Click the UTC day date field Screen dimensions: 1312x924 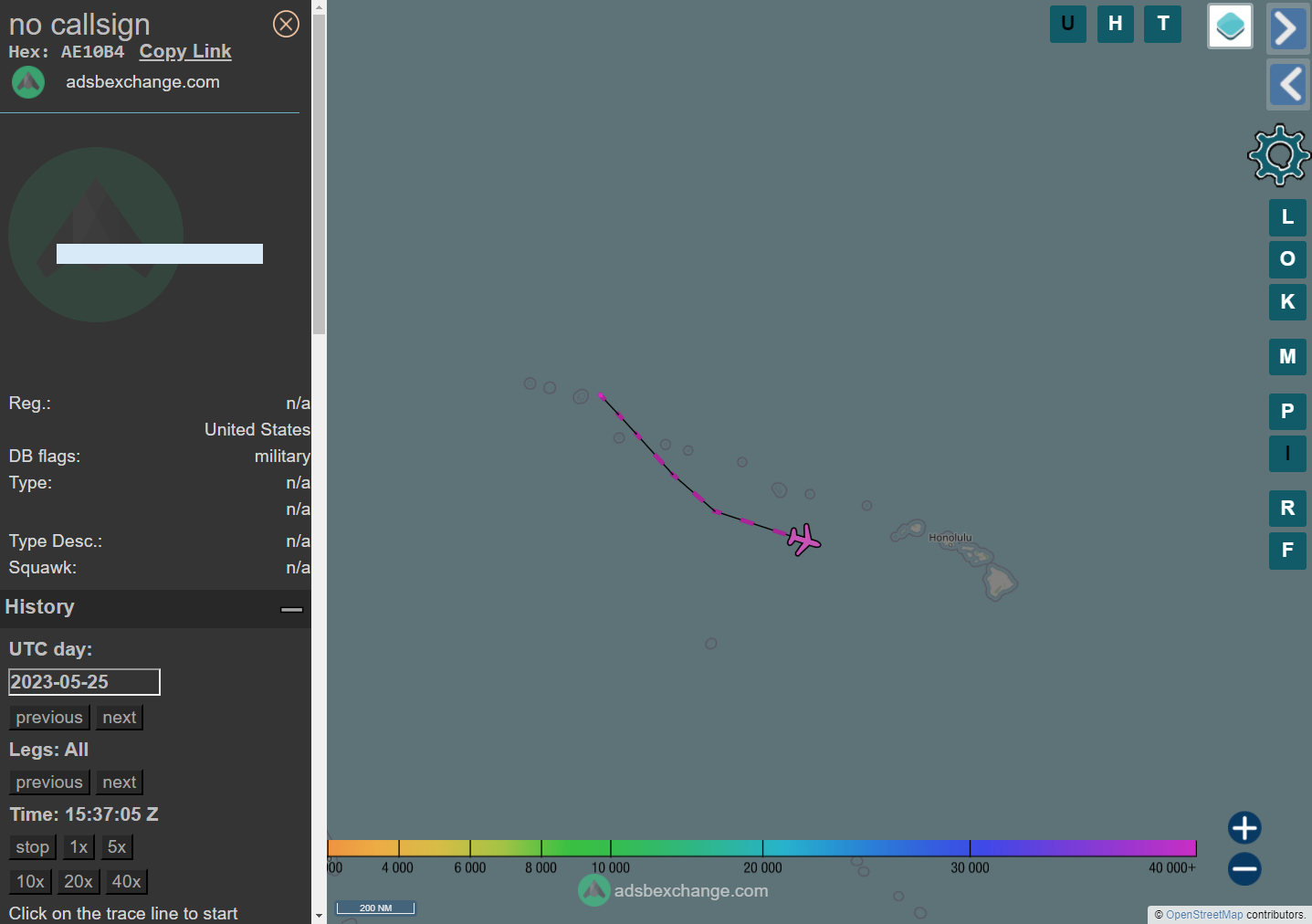click(x=84, y=682)
